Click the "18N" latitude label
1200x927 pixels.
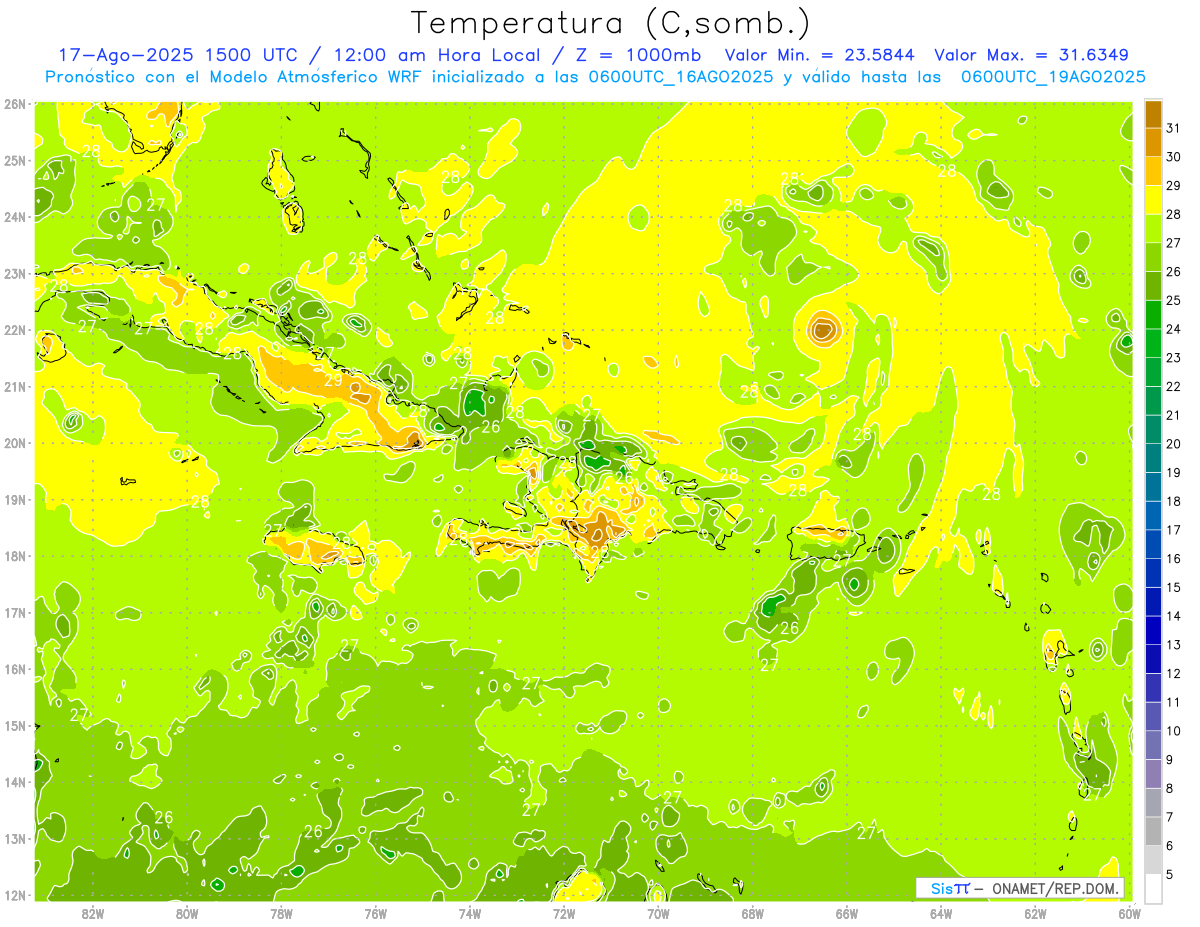(x=14, y=556)
